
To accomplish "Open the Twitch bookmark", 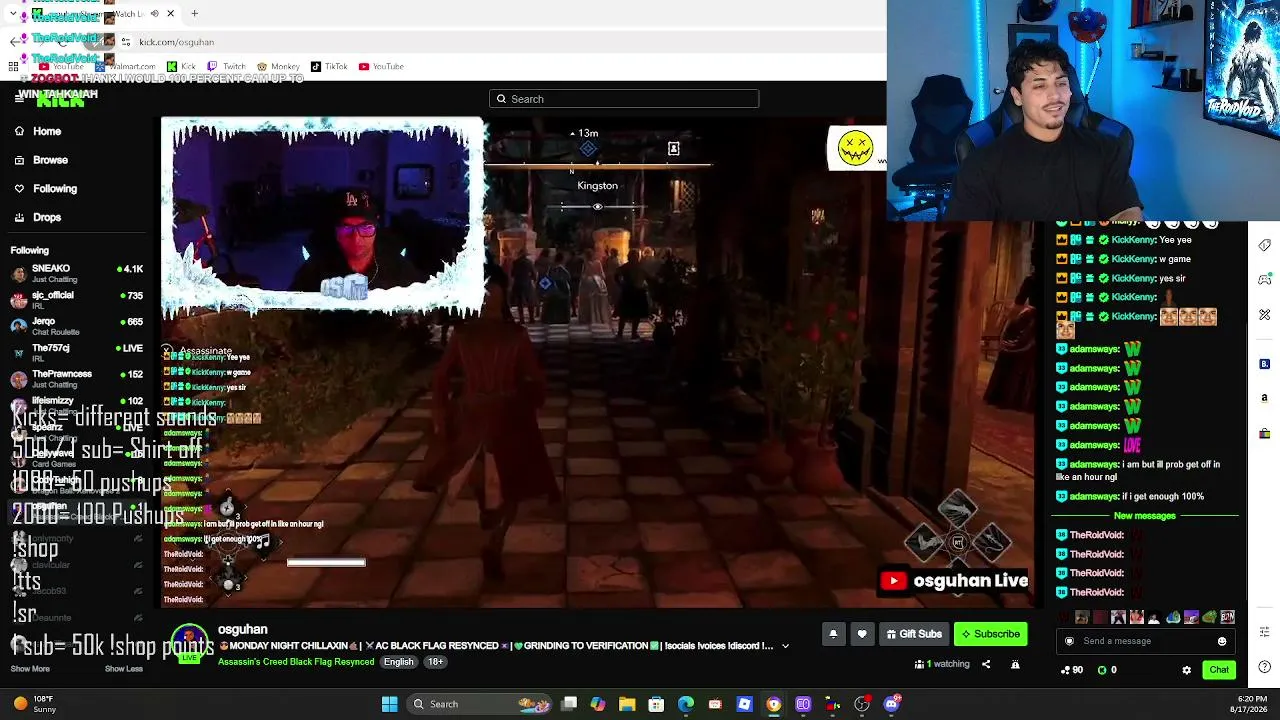I will [226, 67].
